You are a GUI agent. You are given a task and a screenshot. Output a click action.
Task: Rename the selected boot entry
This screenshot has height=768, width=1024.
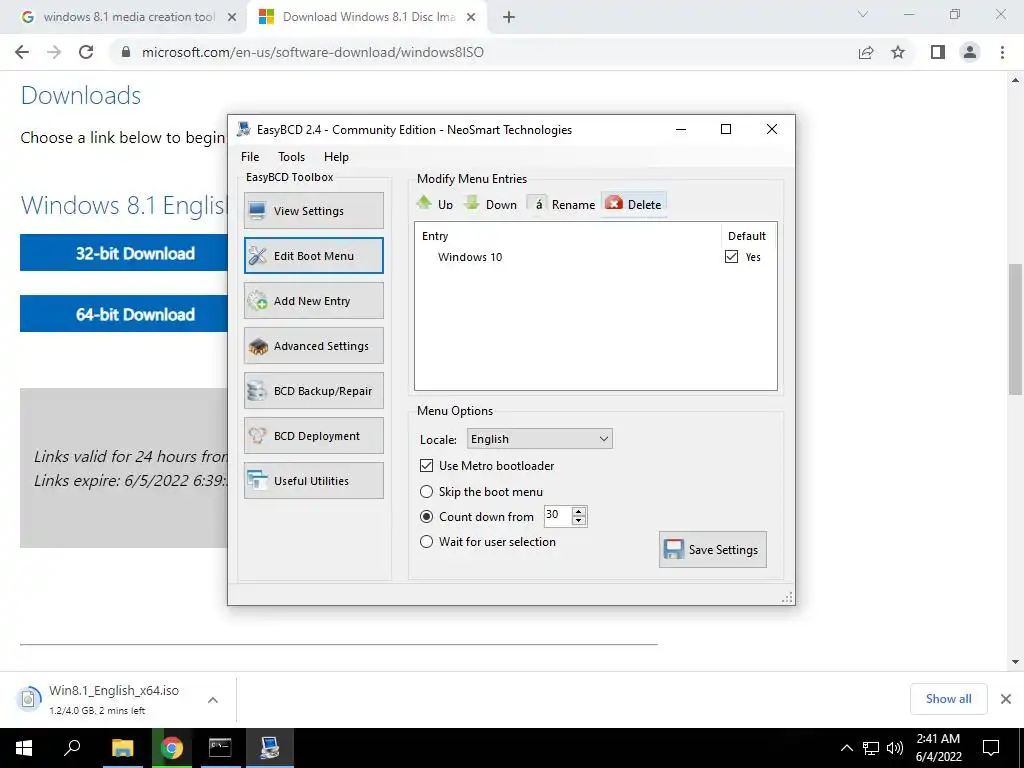coord(562,204)
